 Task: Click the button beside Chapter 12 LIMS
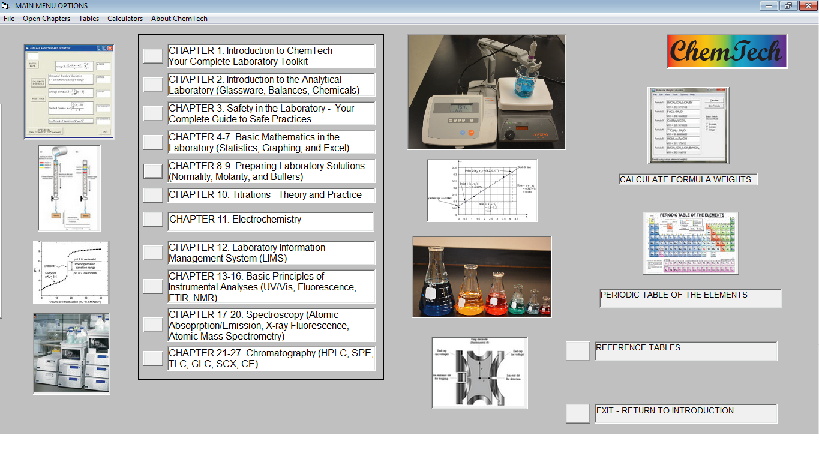coord(153,253)
